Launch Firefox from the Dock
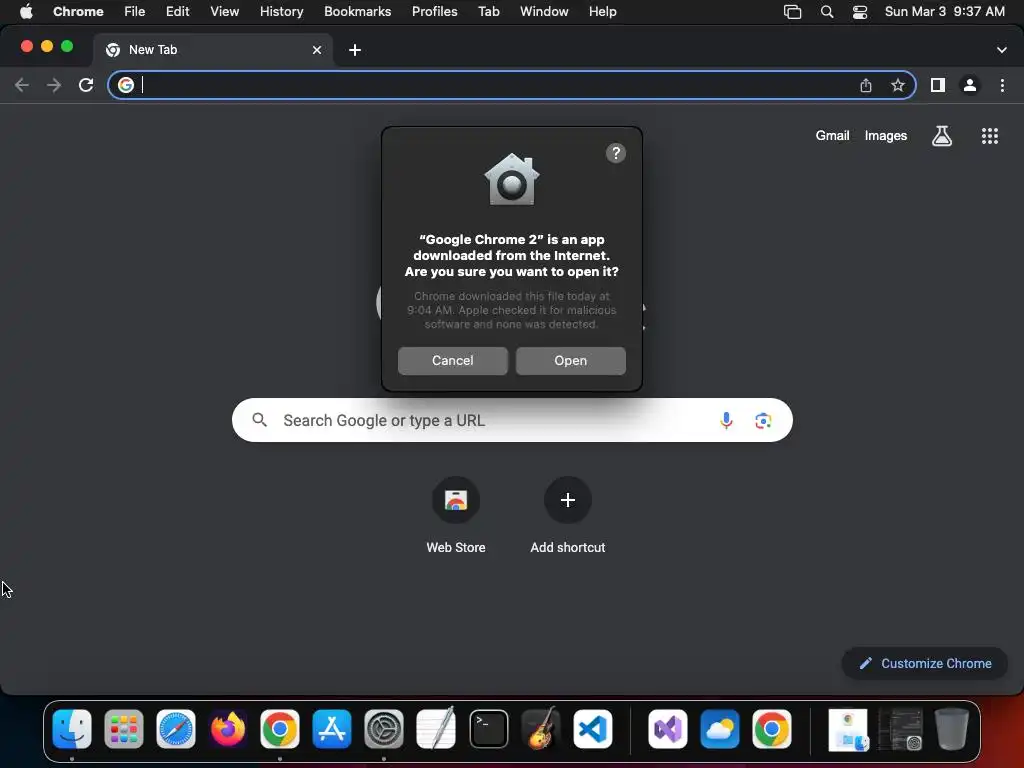Viewport: 1024px width, 768px height. click(x=228, y=729)
